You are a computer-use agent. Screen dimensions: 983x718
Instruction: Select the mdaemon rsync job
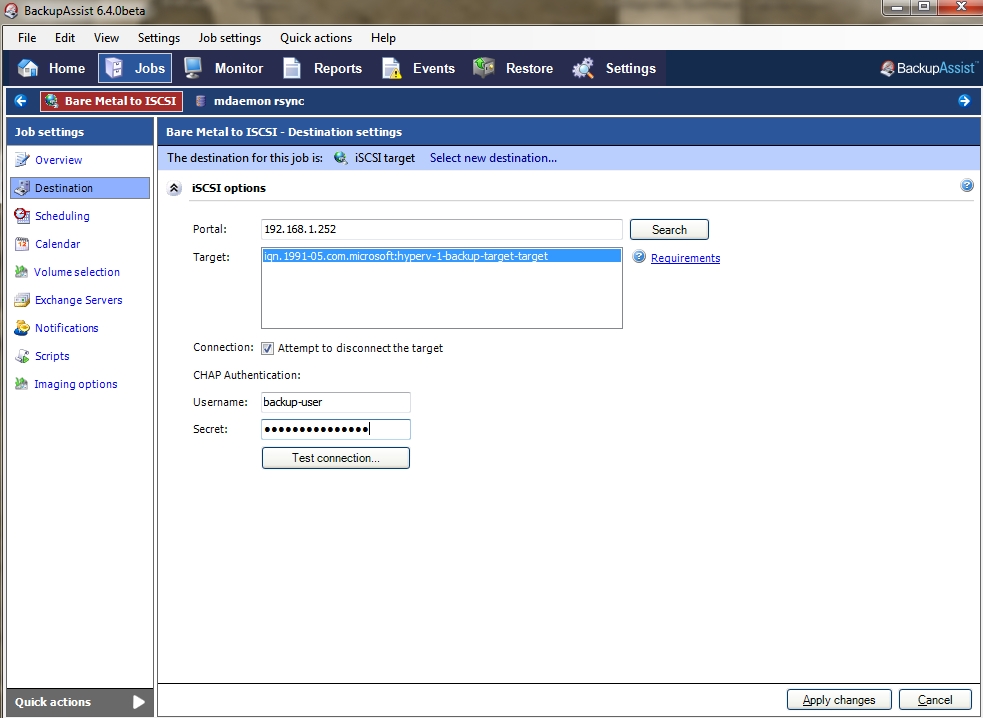(250, 101)
